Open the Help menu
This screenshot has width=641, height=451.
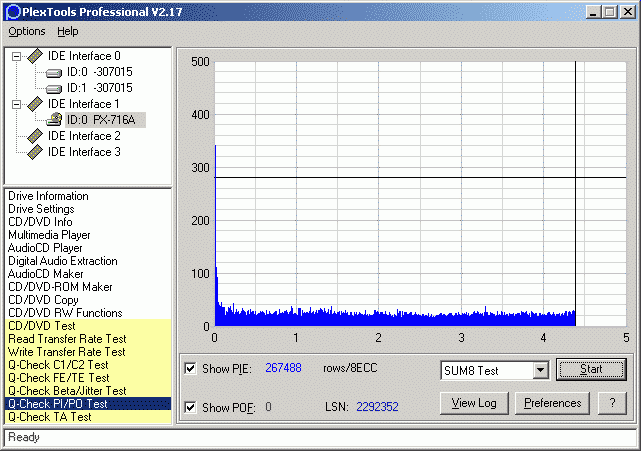tap(67, 31)
